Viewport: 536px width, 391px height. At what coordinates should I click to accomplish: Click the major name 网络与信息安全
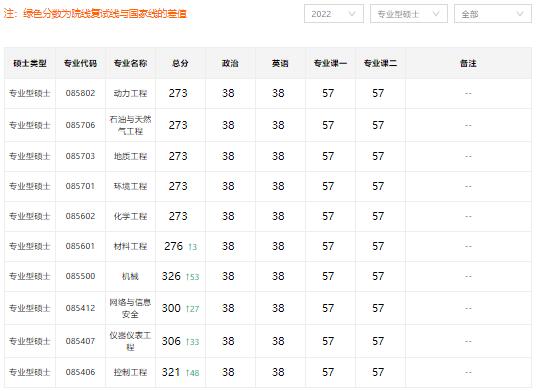tap(131, 308)
